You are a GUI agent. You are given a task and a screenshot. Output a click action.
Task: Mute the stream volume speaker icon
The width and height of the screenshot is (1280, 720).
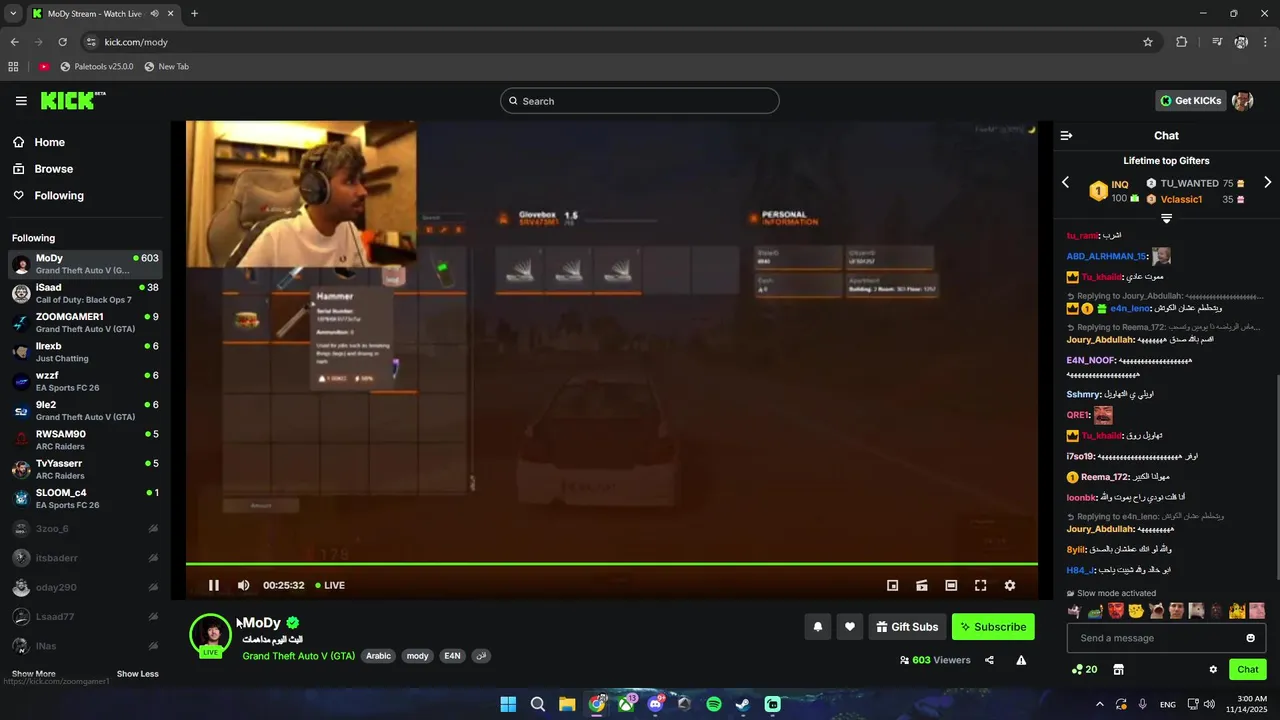point(243,585)
